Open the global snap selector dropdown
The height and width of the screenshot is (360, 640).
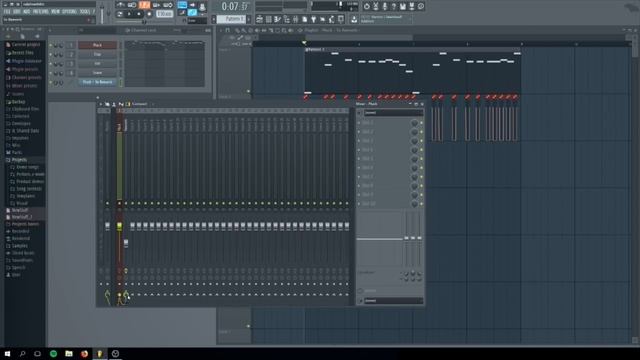197,20
